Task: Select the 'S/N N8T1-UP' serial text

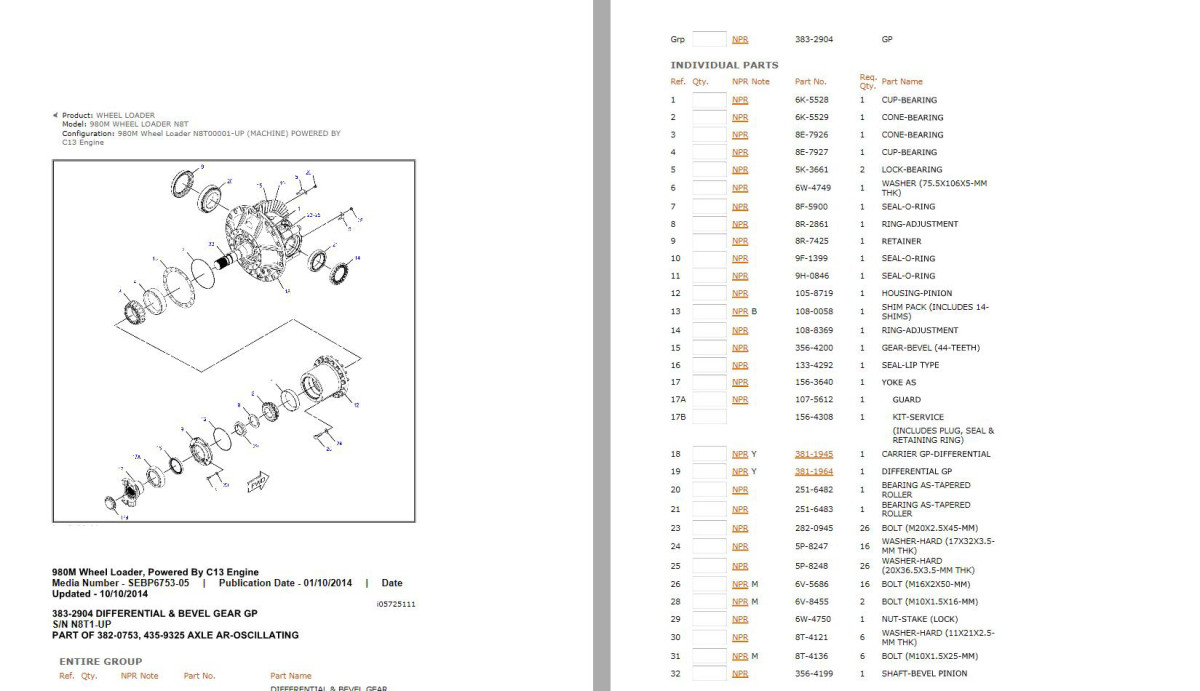Action: (82, 624)
